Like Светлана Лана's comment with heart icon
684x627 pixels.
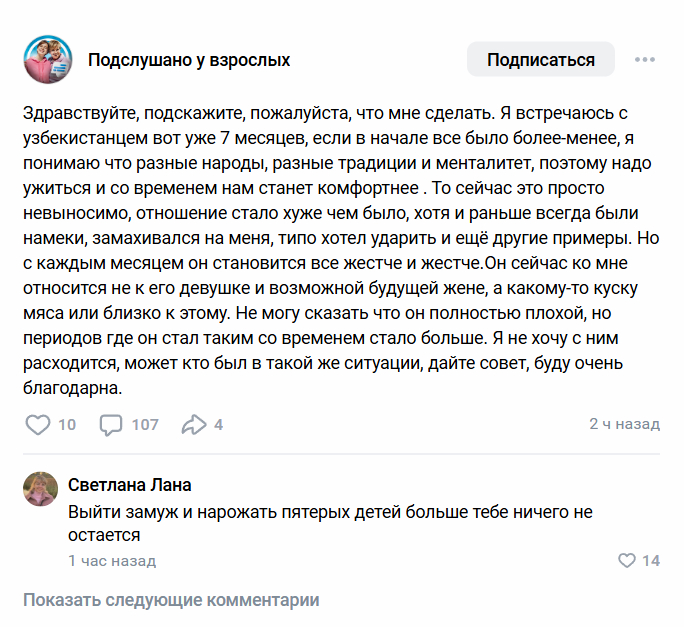(627, 560)
